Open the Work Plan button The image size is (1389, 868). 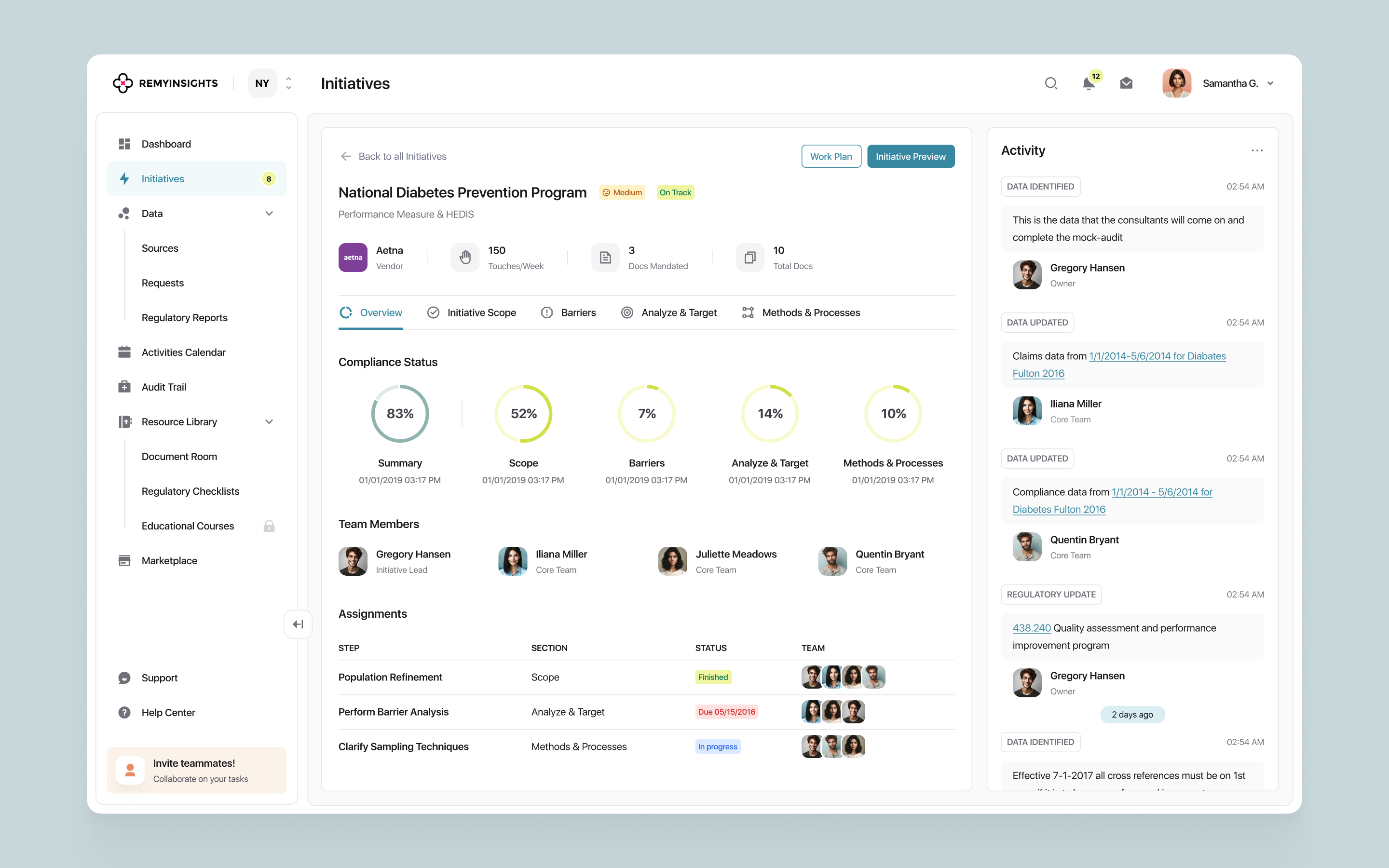[831, 156]
